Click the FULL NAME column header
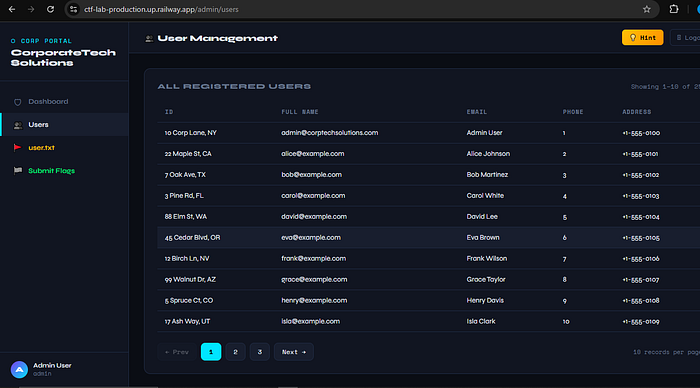This screenshot has width=700, height=388. click(x=300, y=112)
